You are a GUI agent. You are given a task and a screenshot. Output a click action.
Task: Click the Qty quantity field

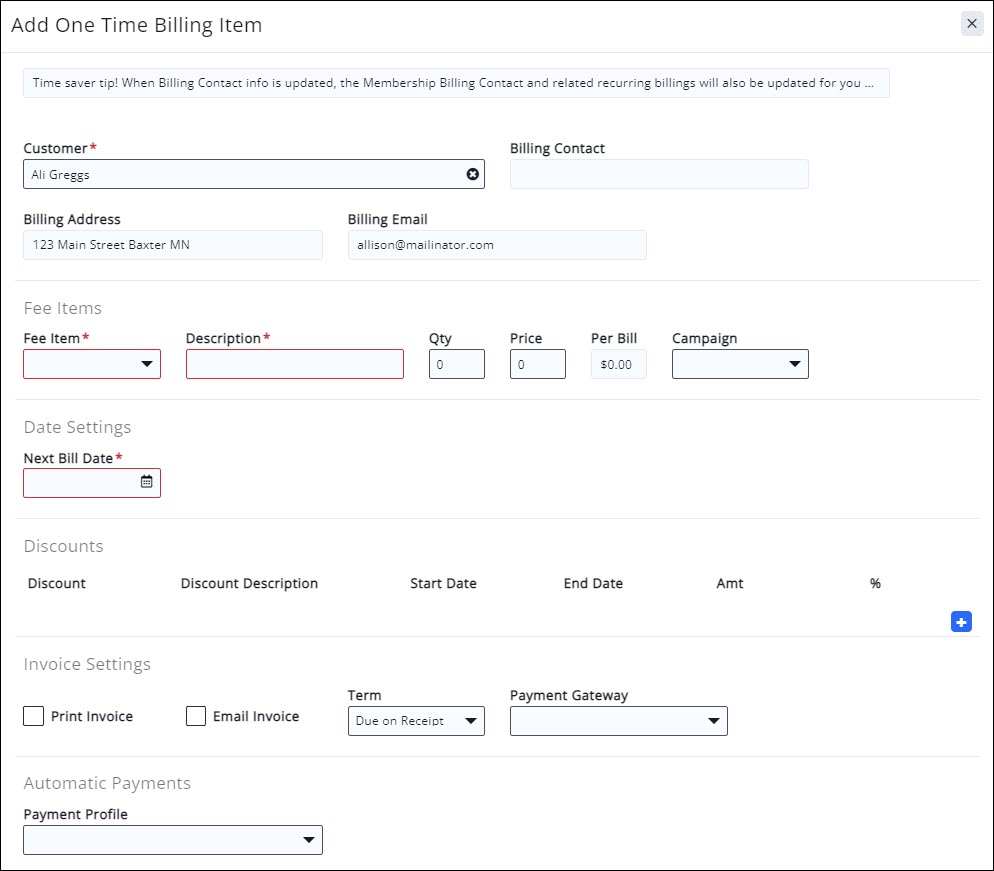click(x=457, y=364)
